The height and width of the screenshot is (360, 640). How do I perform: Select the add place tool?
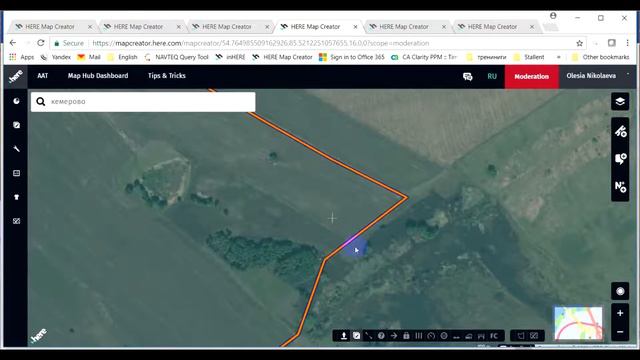point(620,159)
